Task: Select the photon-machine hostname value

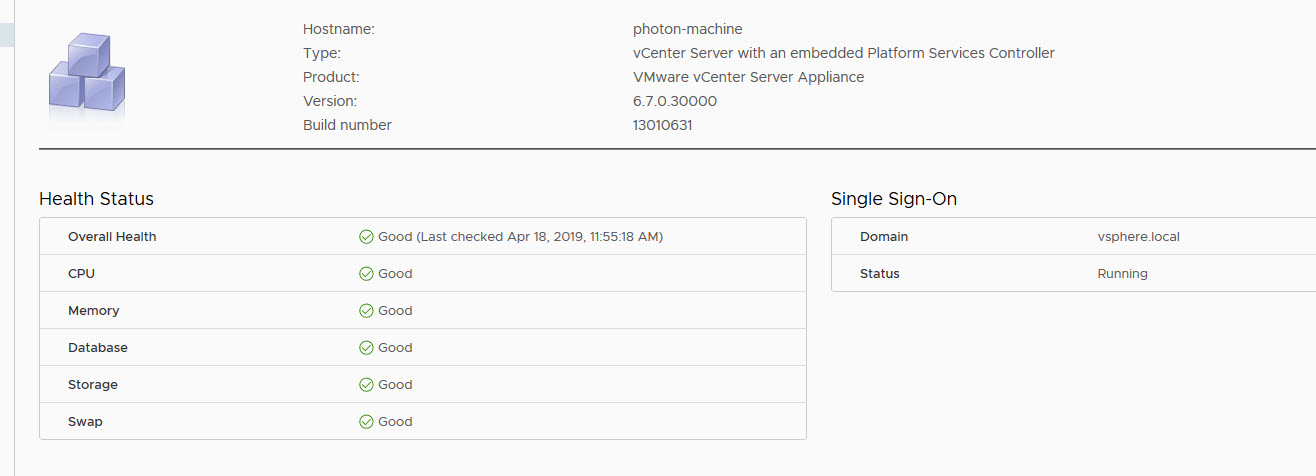Action: point(687,29)
